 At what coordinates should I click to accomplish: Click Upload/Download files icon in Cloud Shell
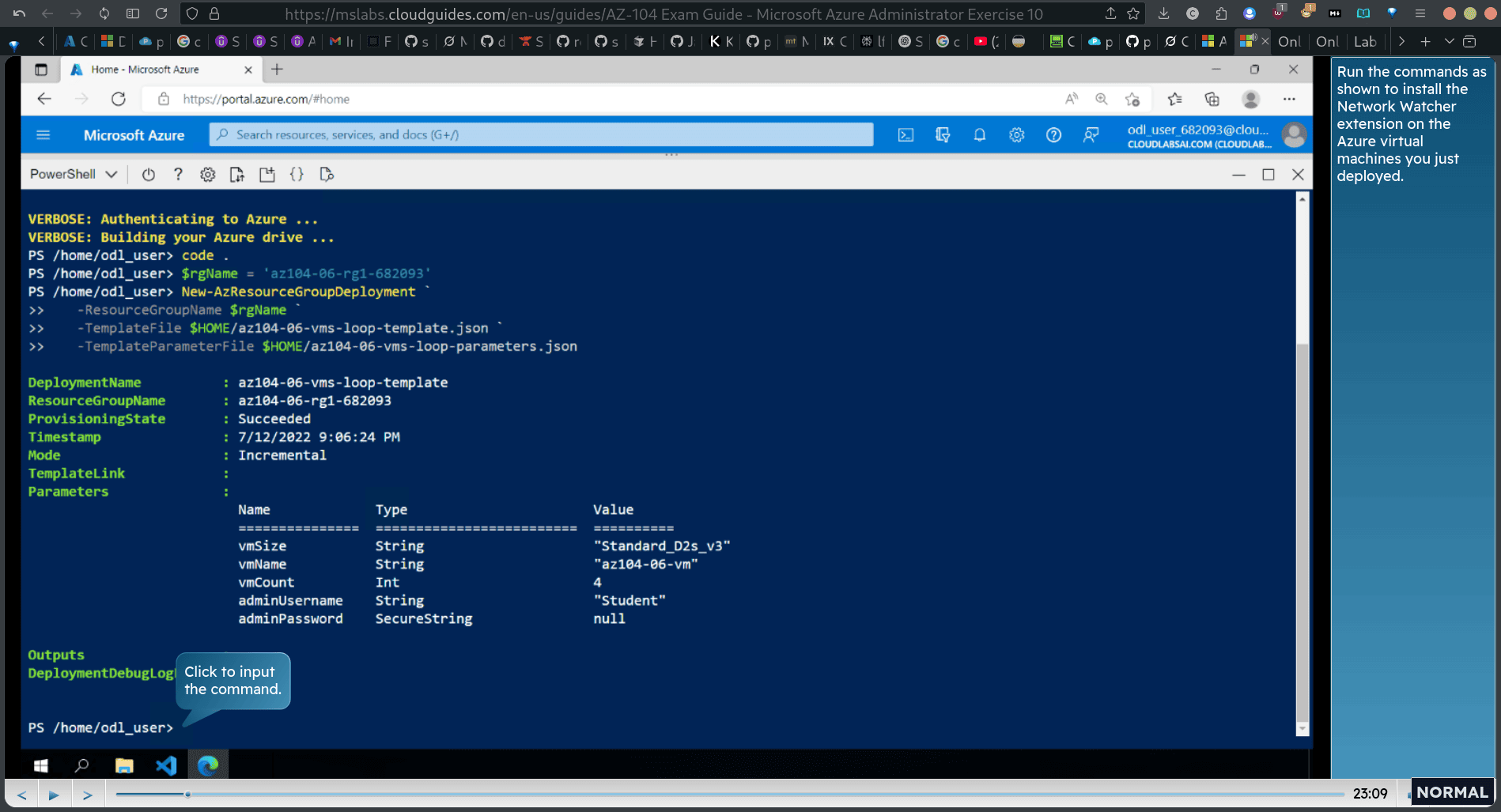point(236,175)
